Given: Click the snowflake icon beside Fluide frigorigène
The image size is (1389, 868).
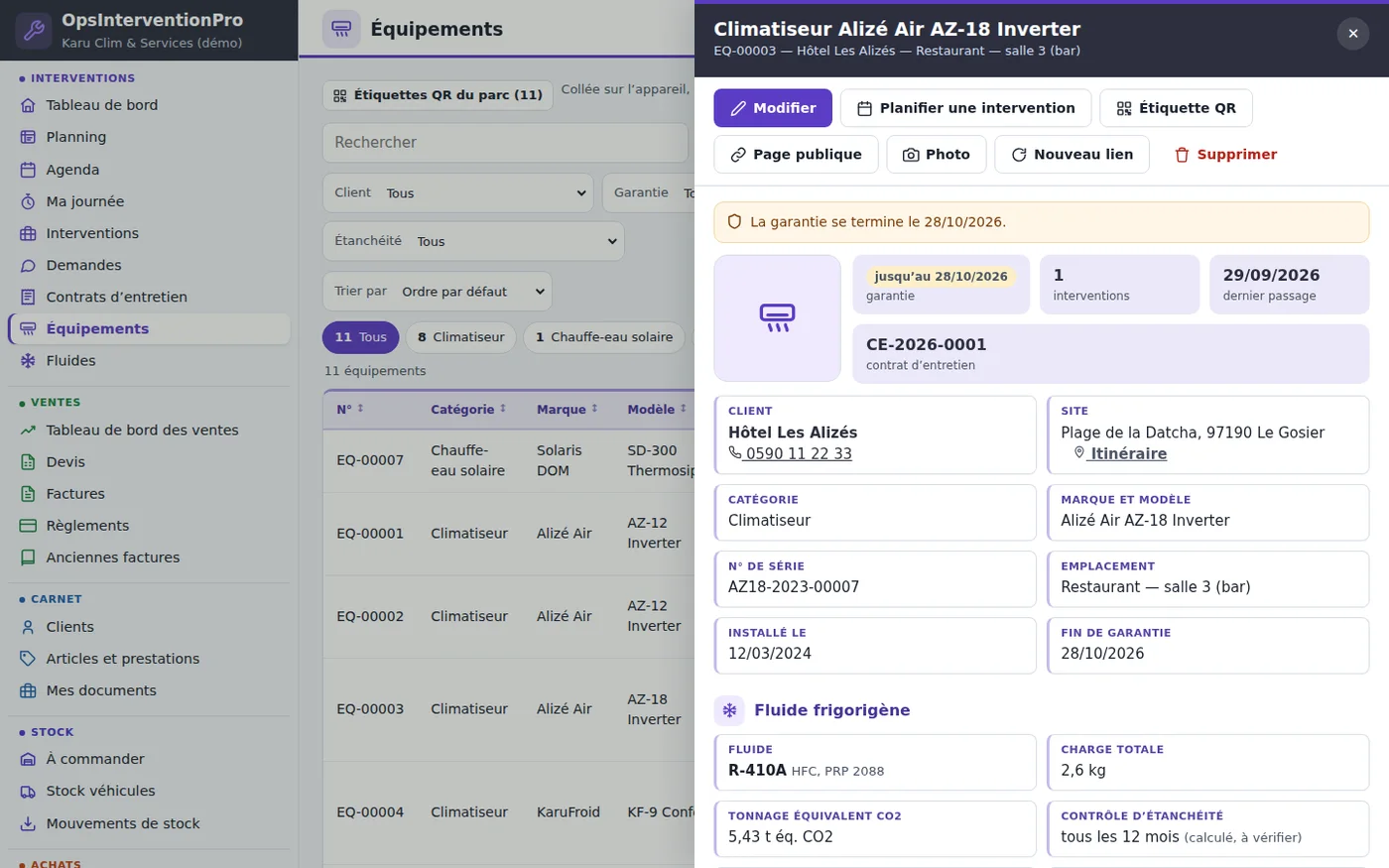Looking at the screenshot, I should [x=729, y=710].
